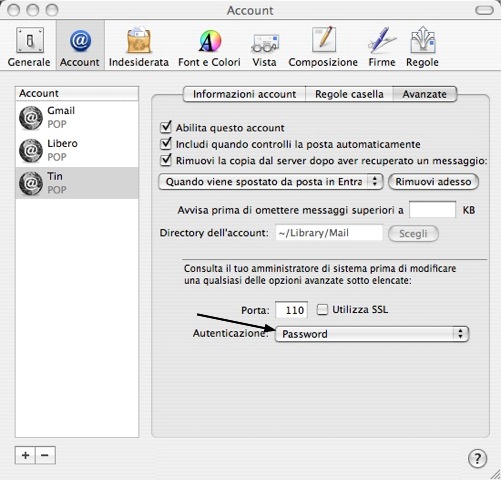Click the message size KB field

coord(432,210)
